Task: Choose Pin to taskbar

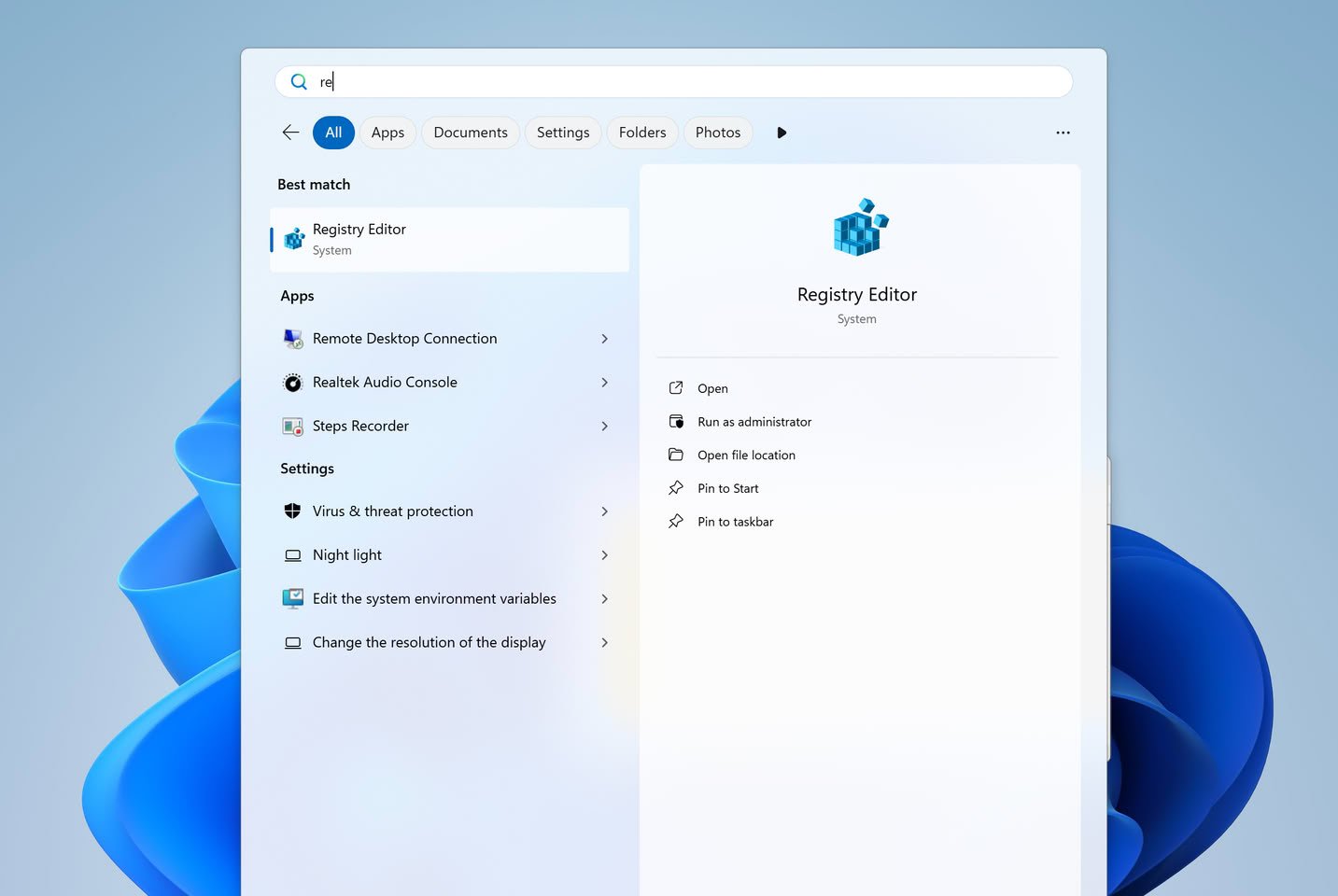Action: [x=736, y=522]
